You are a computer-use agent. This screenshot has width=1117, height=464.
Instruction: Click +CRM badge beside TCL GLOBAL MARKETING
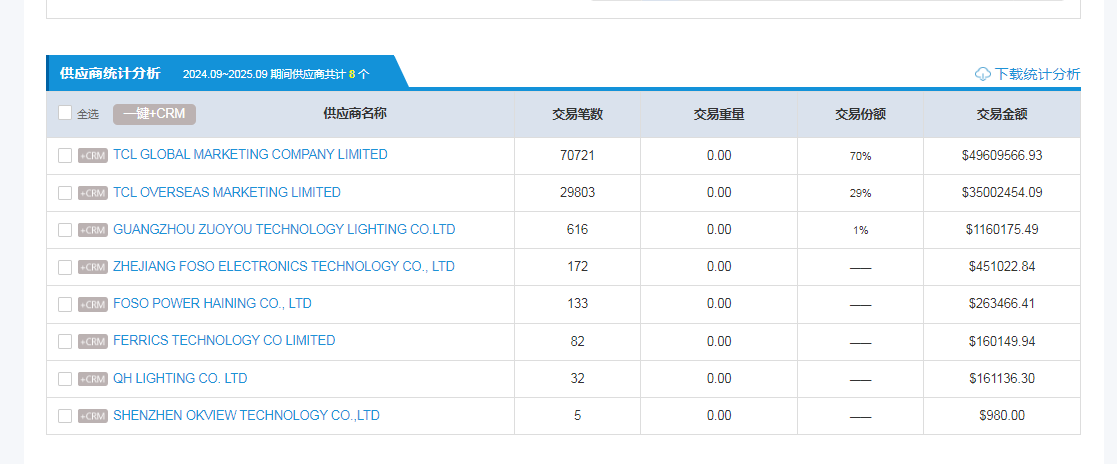(93, 156)
